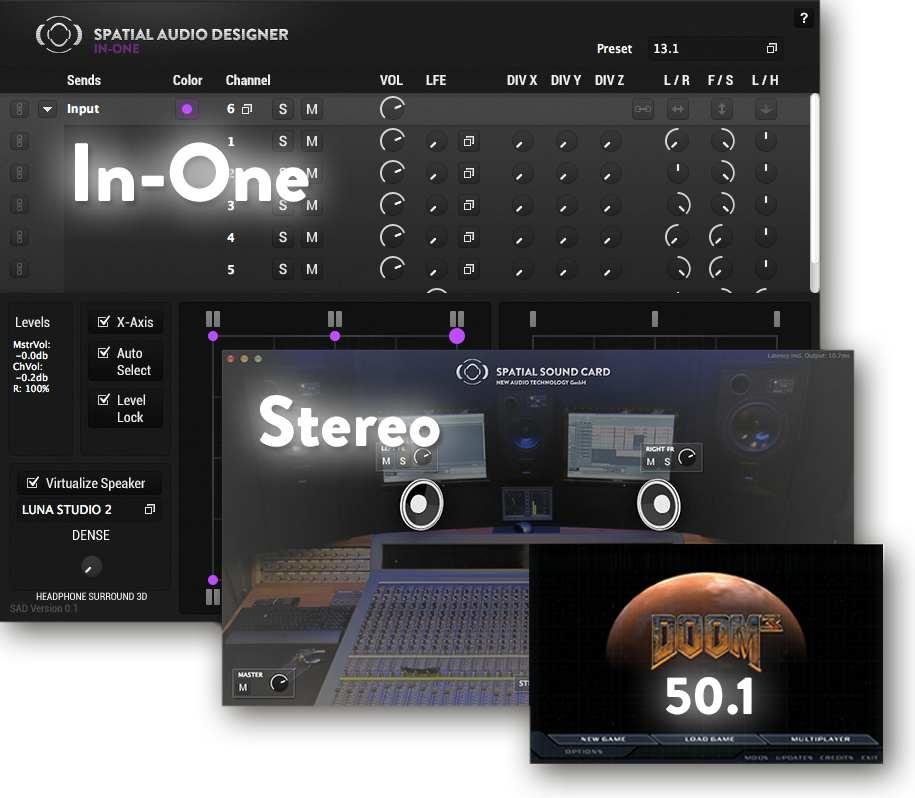Toggle the Level Lock checkbox
This screenshot has height=798, width=915.
[x=104, y=400]
